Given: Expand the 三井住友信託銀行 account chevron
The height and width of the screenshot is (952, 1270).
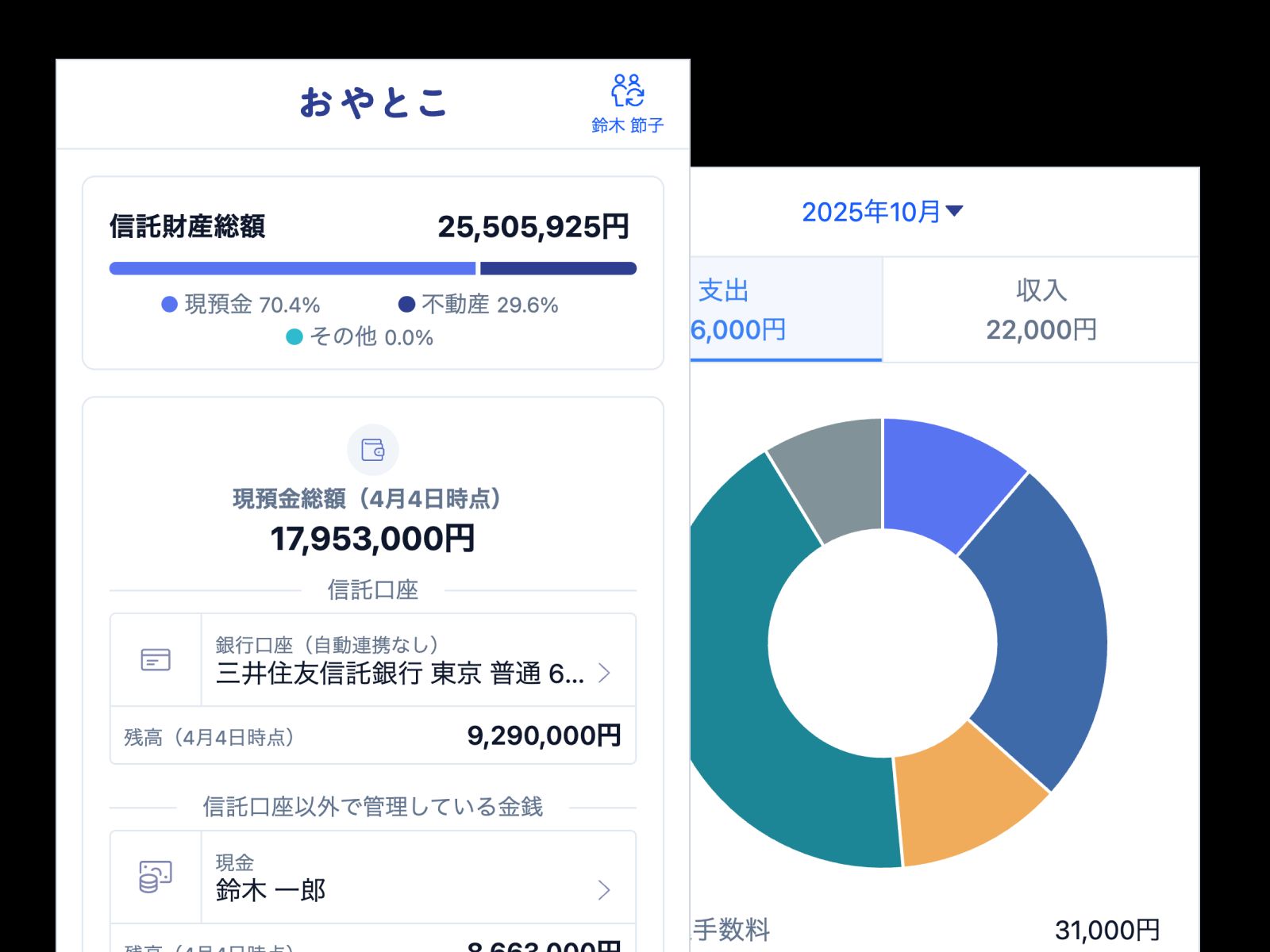Looking at the screenshot, I should coord(606,674).
